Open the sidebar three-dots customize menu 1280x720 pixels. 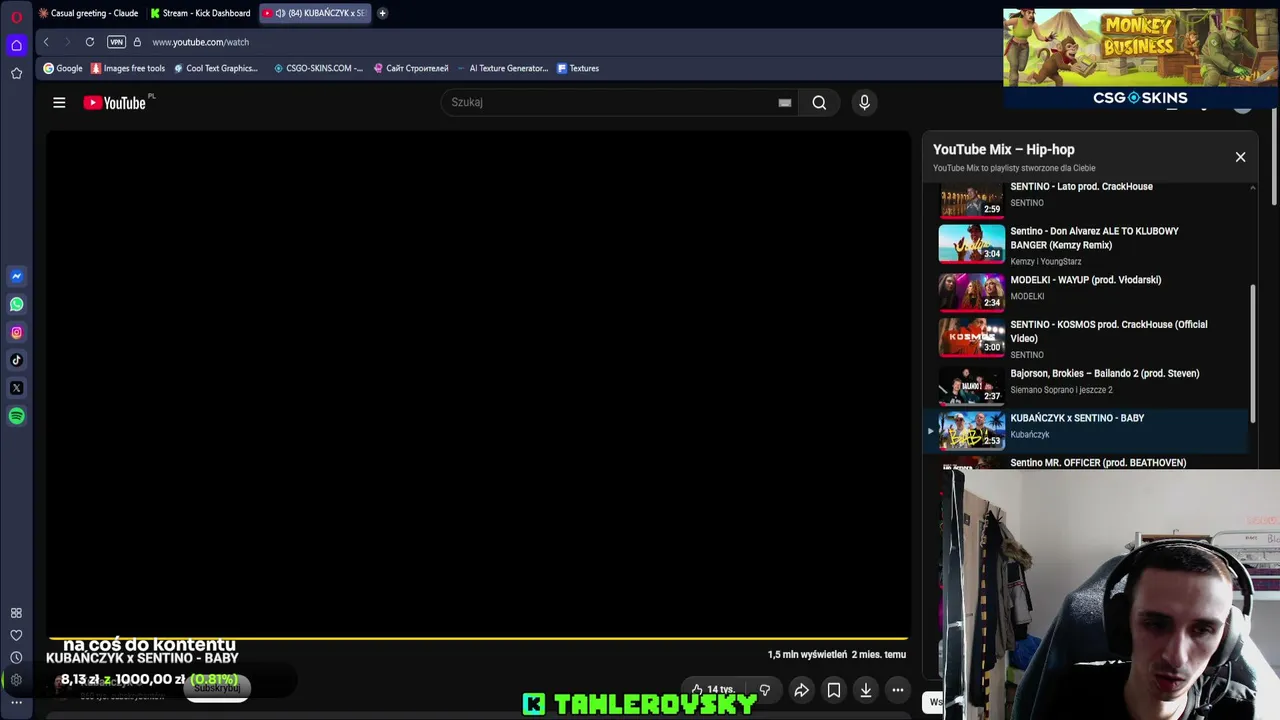coord(16,702)
